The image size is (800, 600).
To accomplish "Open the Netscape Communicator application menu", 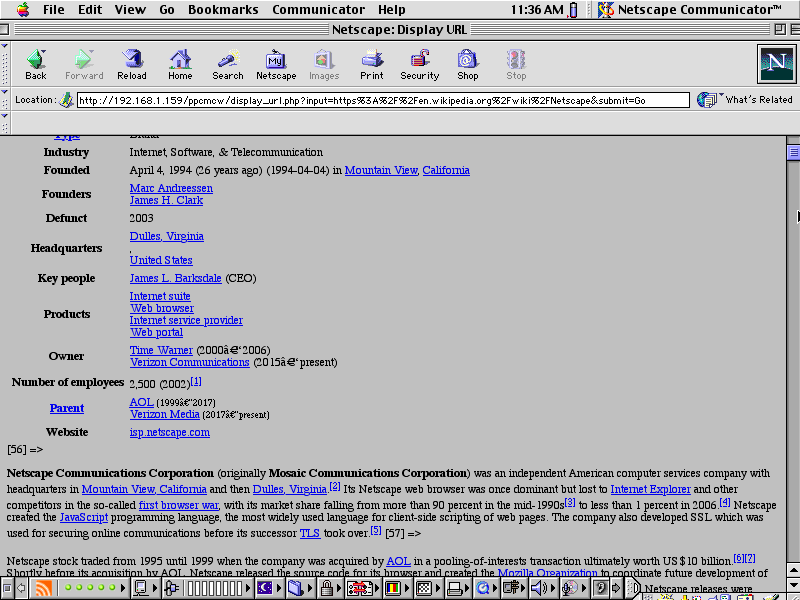I will coord(690,9).
